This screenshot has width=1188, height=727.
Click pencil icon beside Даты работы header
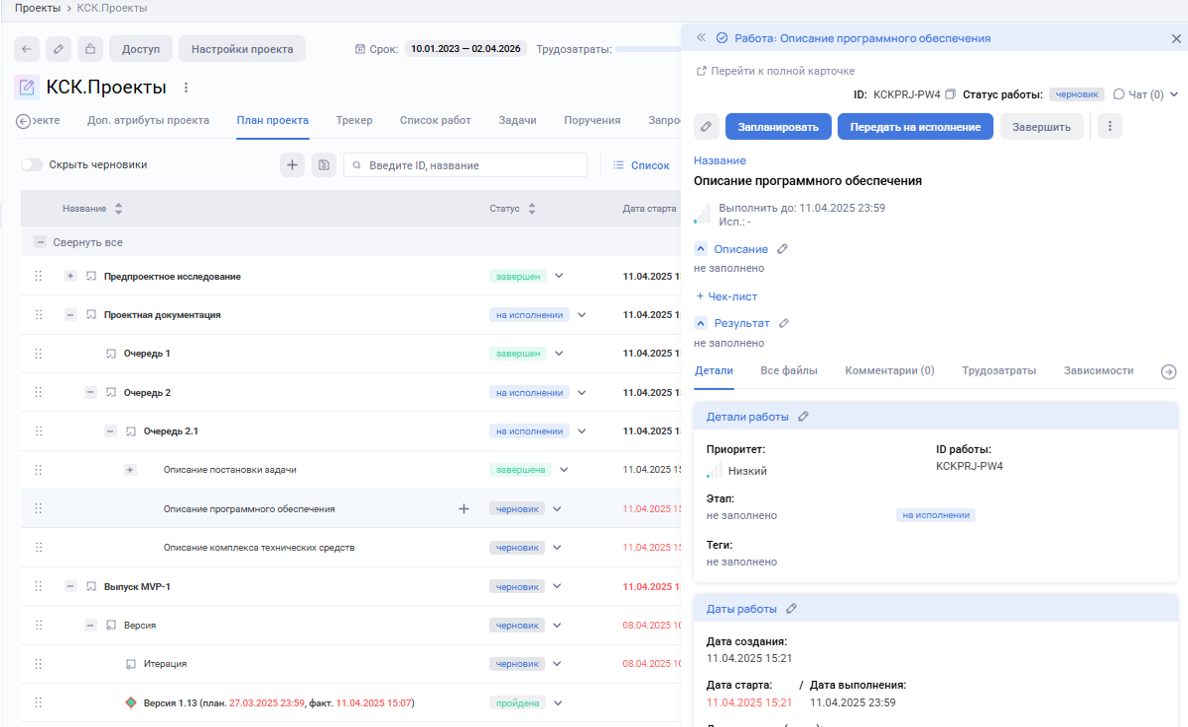click(791, 608)
